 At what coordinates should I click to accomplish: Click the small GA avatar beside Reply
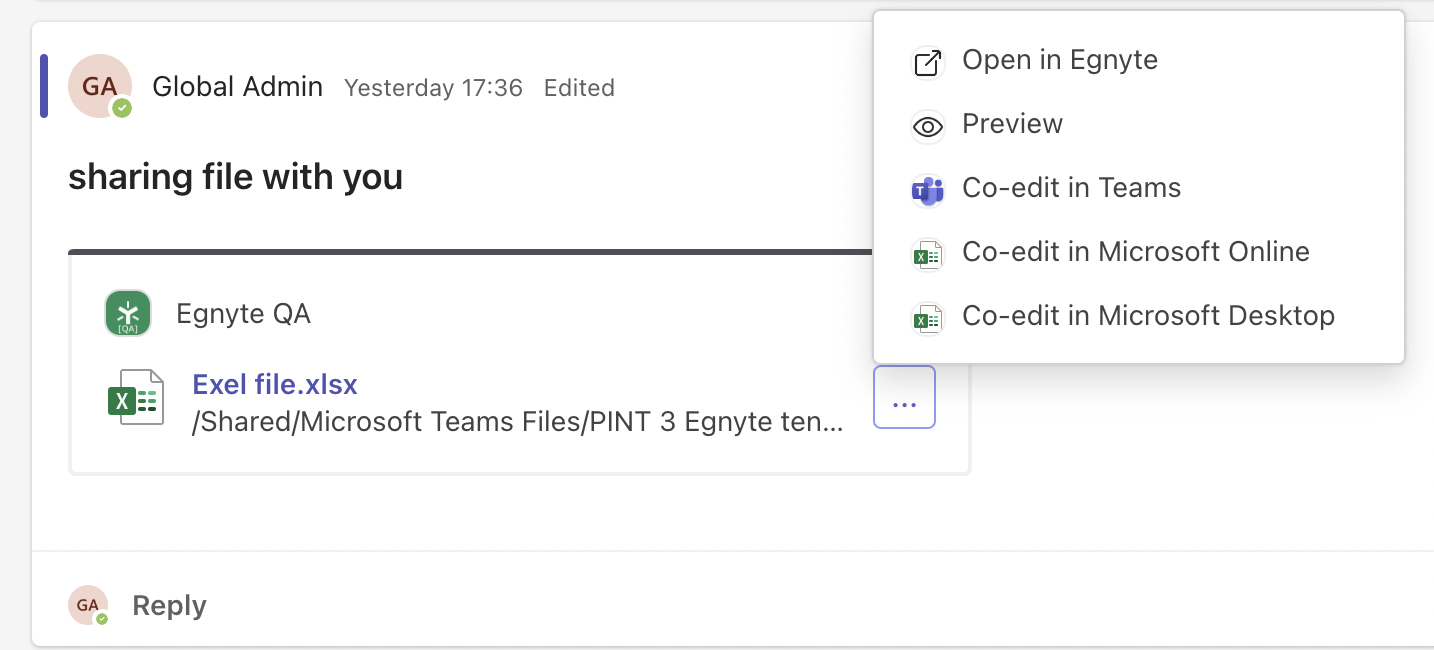pos(88,605)
